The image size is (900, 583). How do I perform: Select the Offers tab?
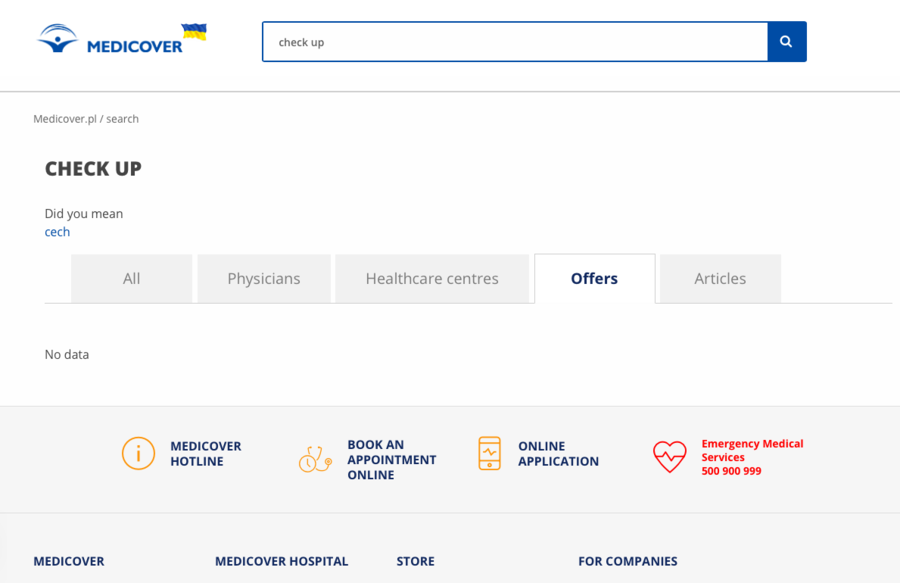595,279
